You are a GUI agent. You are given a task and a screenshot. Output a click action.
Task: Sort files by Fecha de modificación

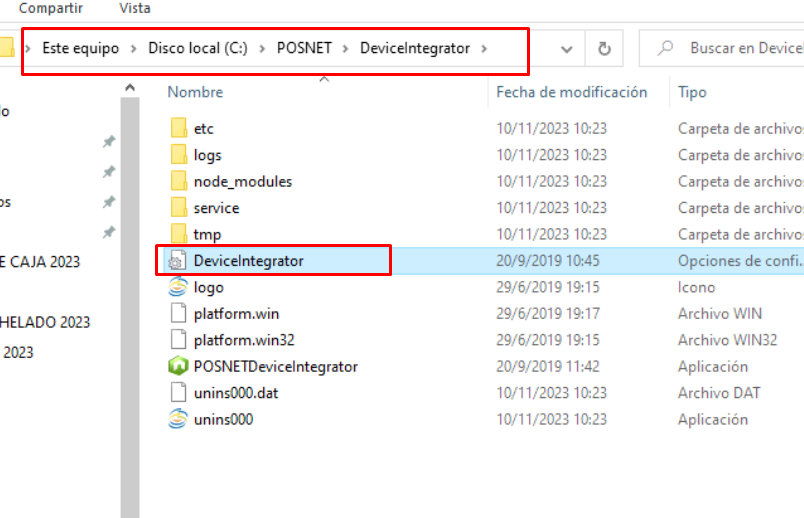[x=571, y=92]
